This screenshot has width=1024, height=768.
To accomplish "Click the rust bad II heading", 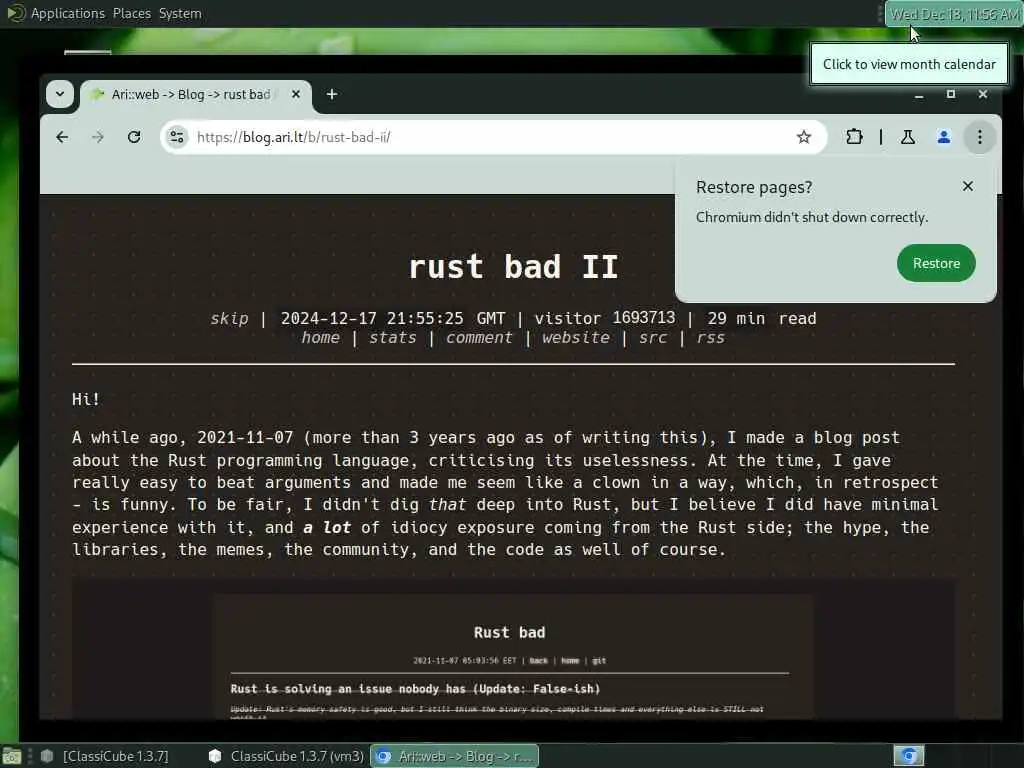I will pyautogui.click(x=513, y=266).
